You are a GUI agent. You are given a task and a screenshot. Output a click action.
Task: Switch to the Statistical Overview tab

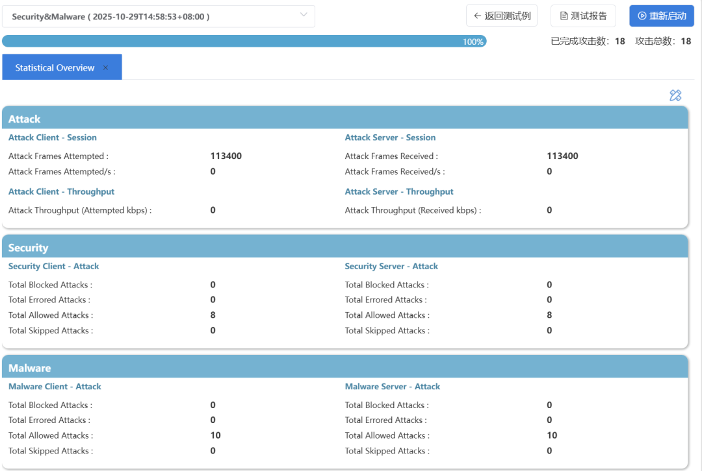pyautogui.click(x=55, y=68)
